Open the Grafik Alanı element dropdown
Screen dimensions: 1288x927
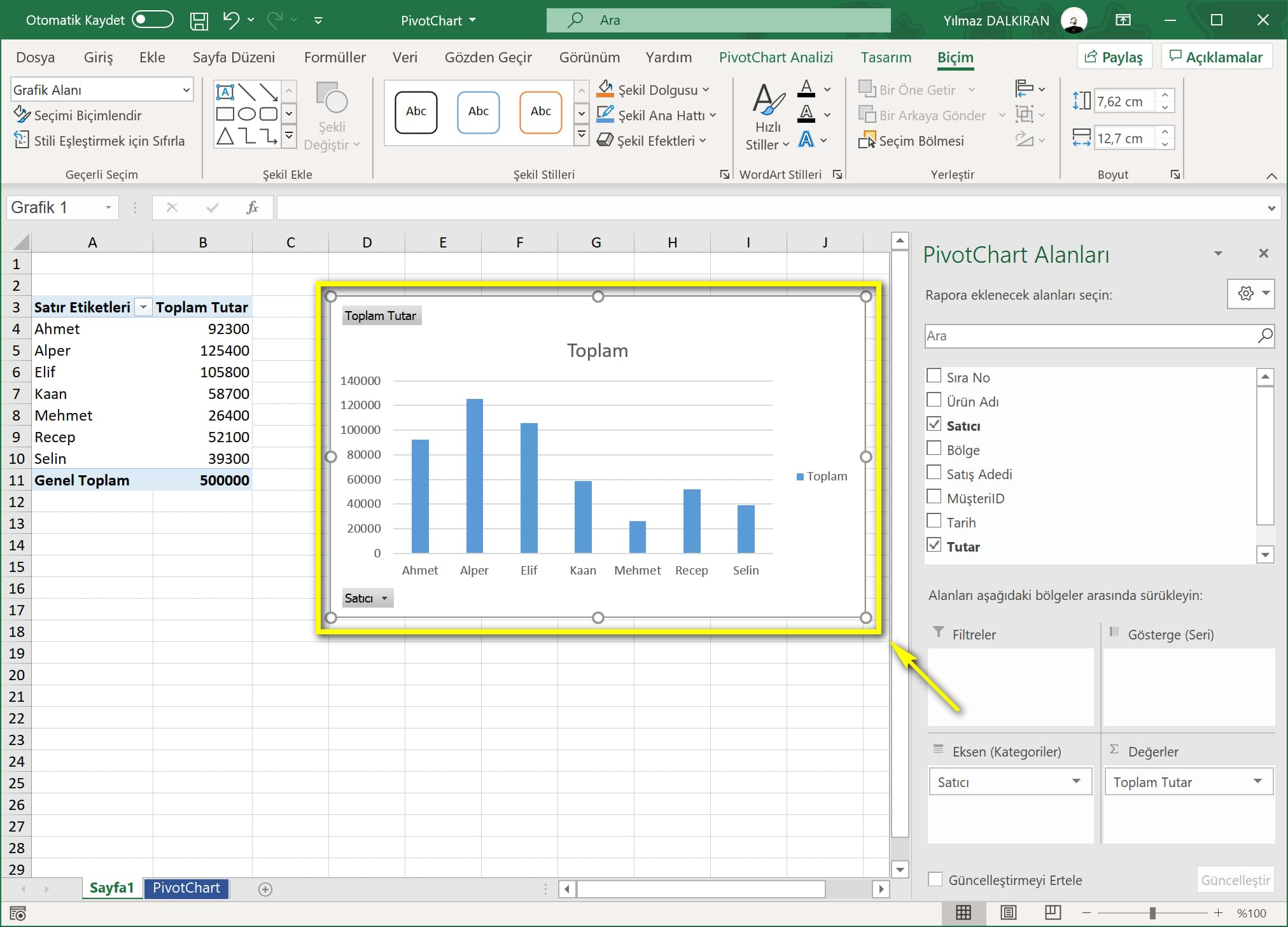(x=186, y=90)
